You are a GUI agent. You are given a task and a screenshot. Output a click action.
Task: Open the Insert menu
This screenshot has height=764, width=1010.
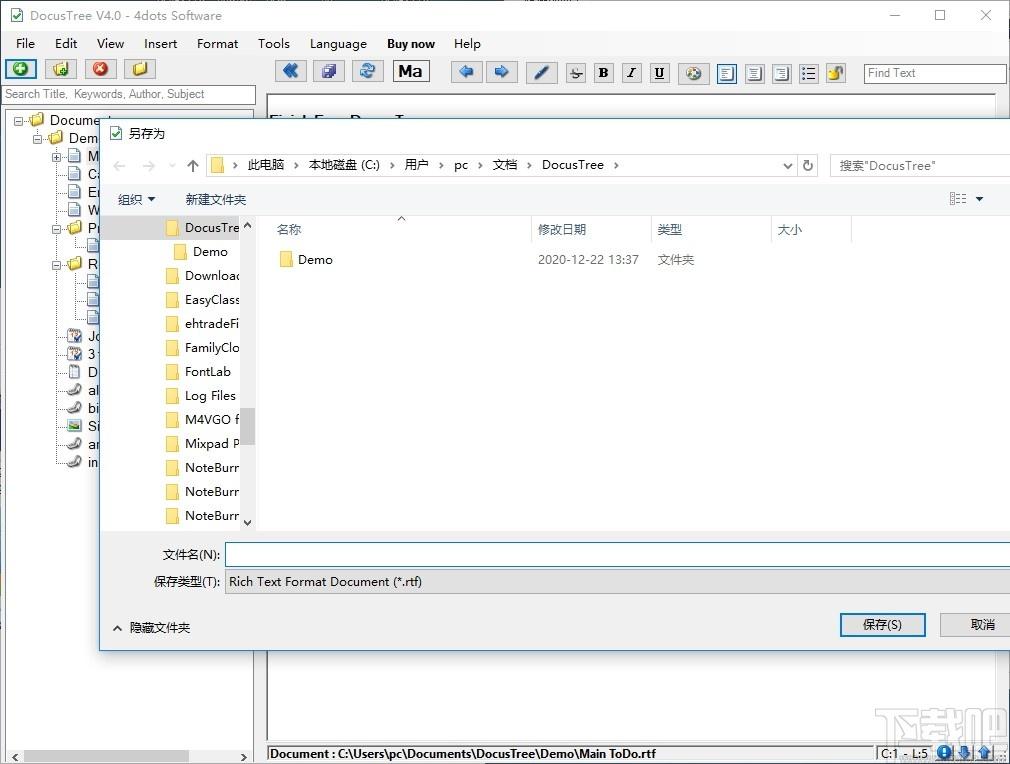pos(160,43)
